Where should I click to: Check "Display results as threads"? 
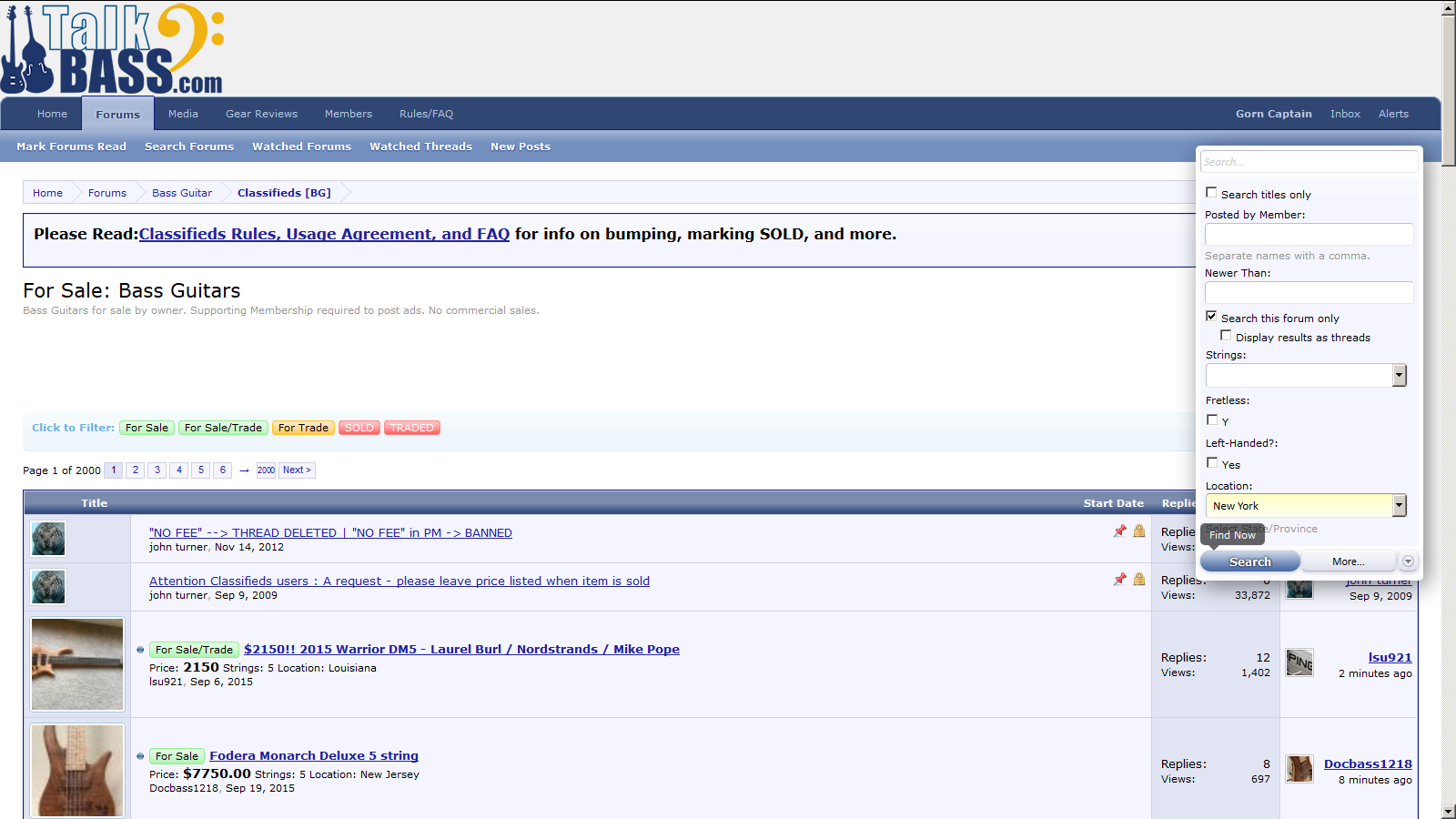coord(1226,336)
